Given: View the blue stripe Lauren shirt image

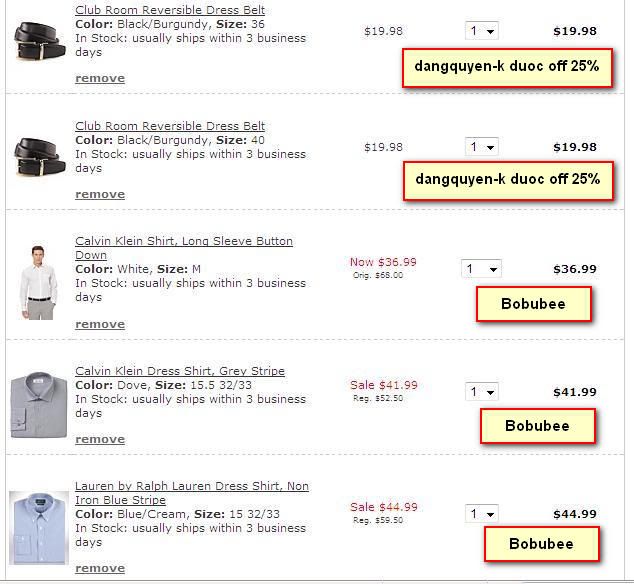Looking at the screenshot, I should (x=38, y=526).
